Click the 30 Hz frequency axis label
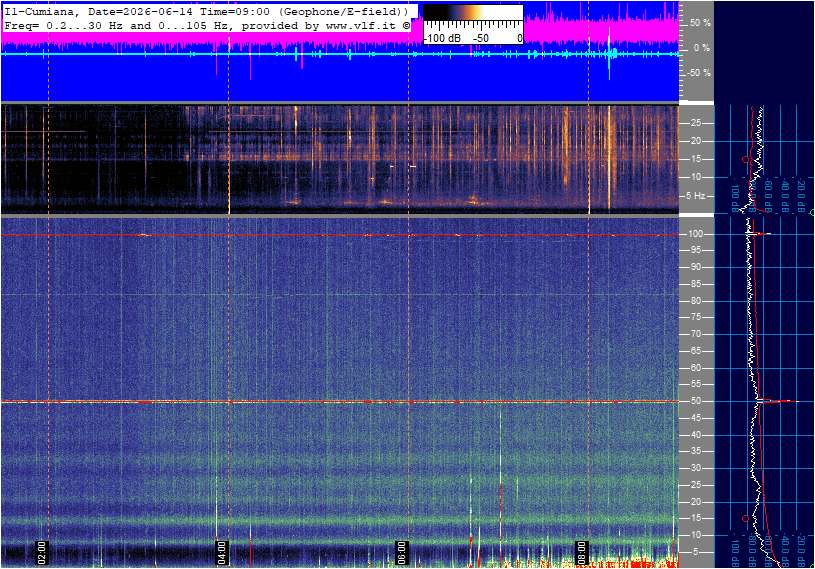Viewport: 815px width, 569px height. click(x=695, y=468)
